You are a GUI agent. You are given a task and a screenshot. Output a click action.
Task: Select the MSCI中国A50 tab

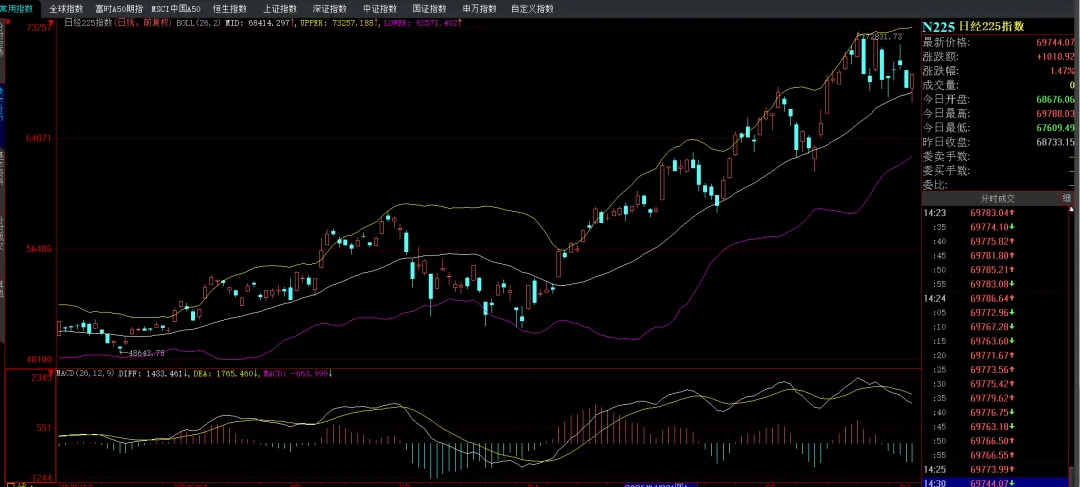point(176,9)
